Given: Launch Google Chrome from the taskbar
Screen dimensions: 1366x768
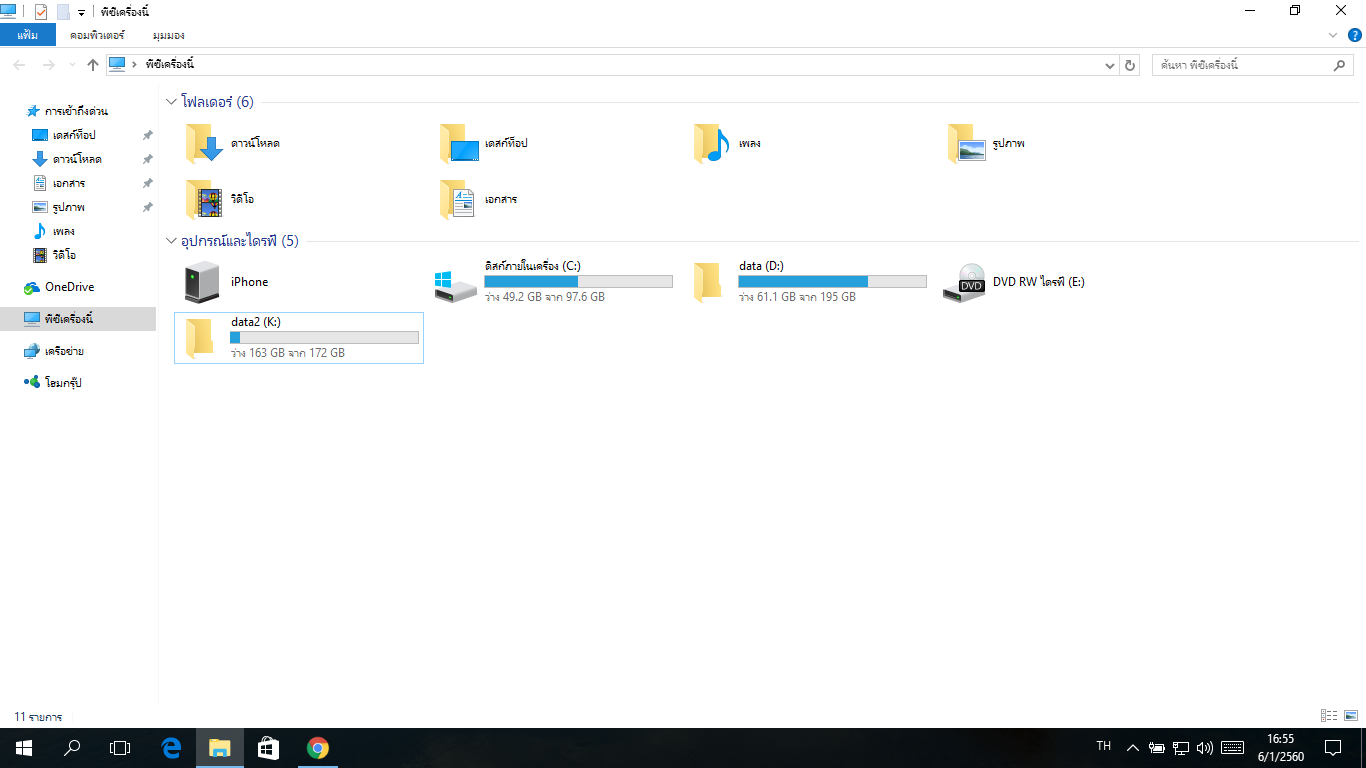Looking at the screenshot, I should tap(318, 748).
